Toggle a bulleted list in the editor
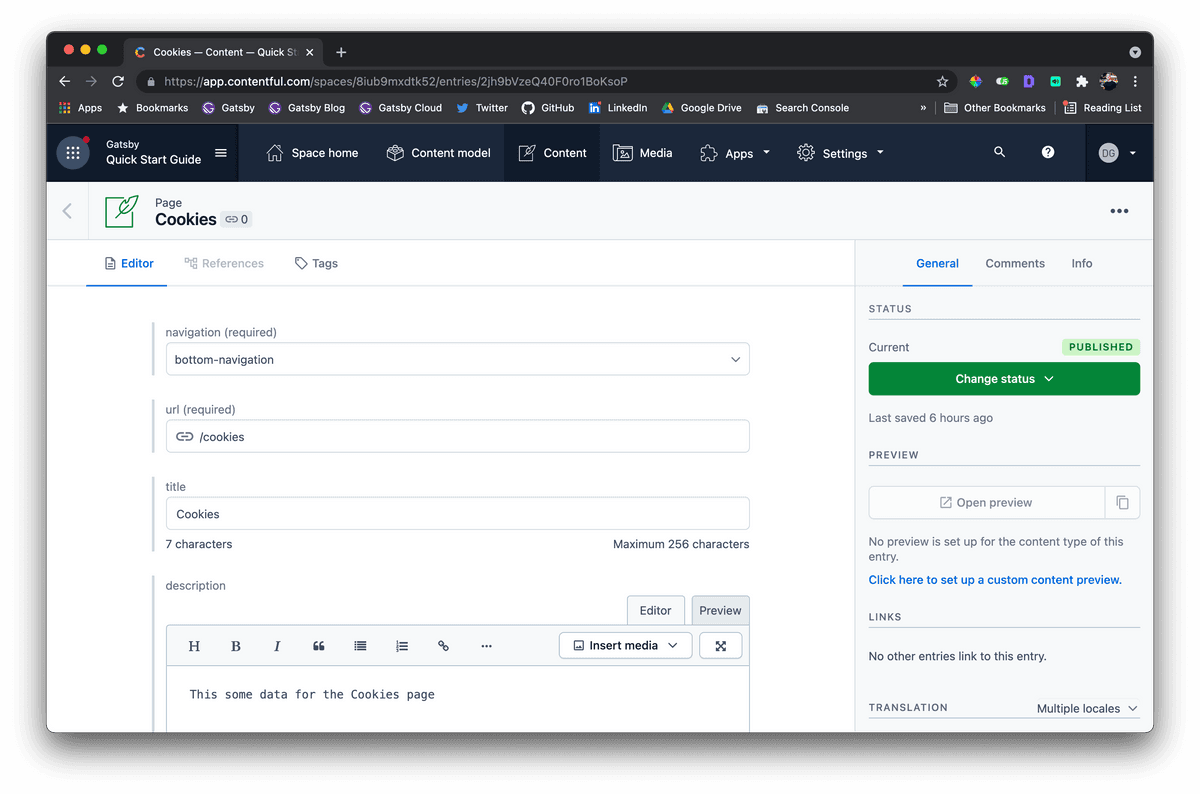Image resolution: width=1200 pixels, height=794 pixels. (x=360, y=645)
